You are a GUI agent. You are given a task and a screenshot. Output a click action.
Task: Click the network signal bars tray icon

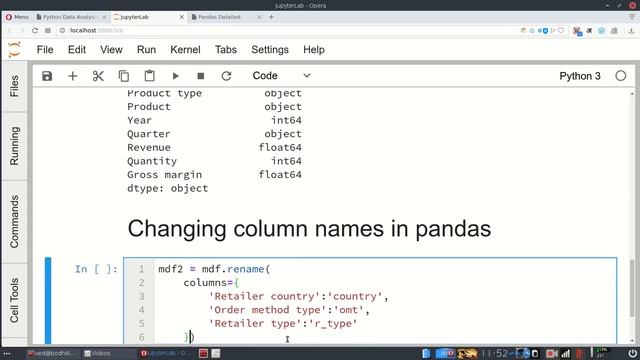565,353
